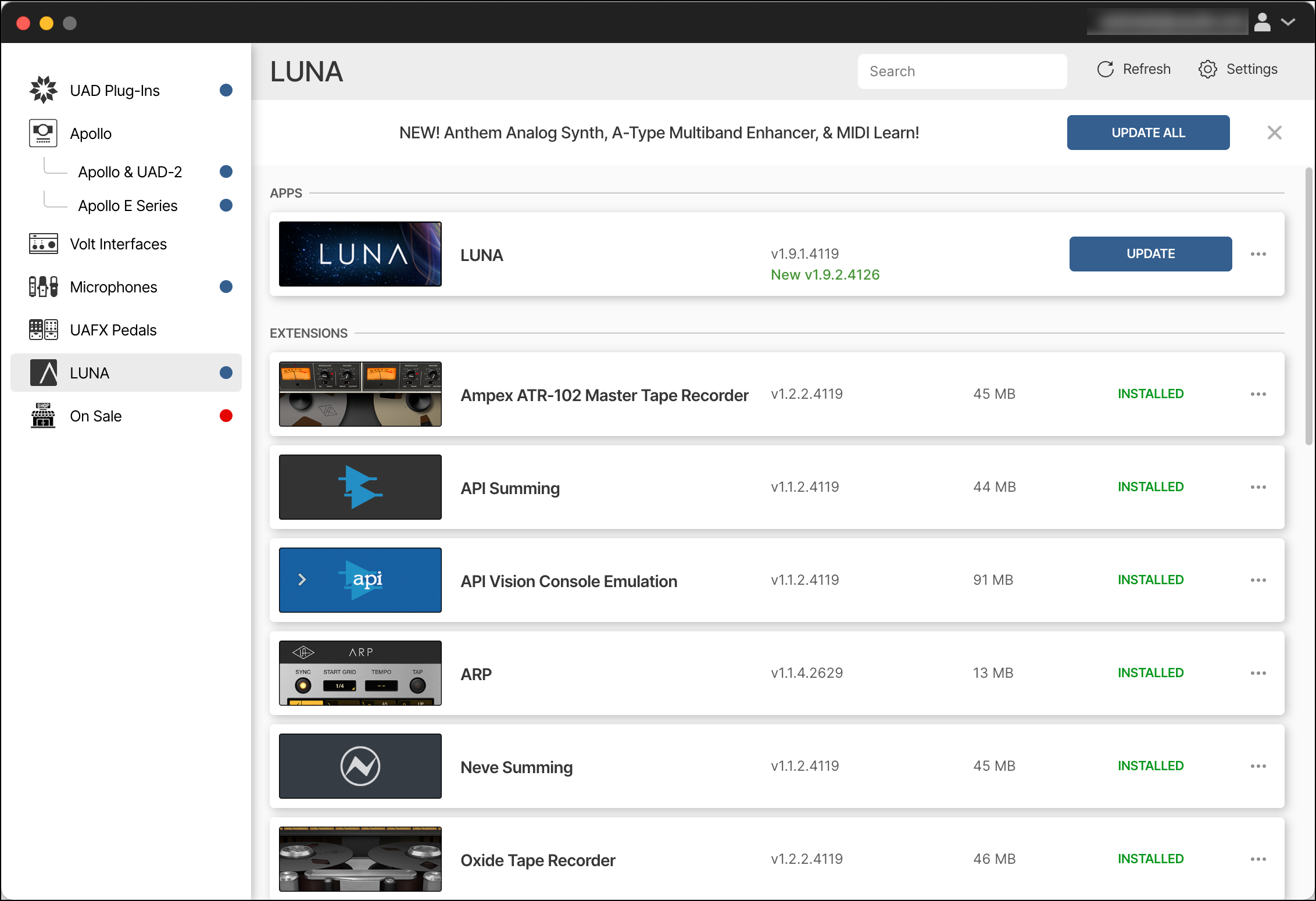
Task: Open the Apollo category
Action: (91, 133)
